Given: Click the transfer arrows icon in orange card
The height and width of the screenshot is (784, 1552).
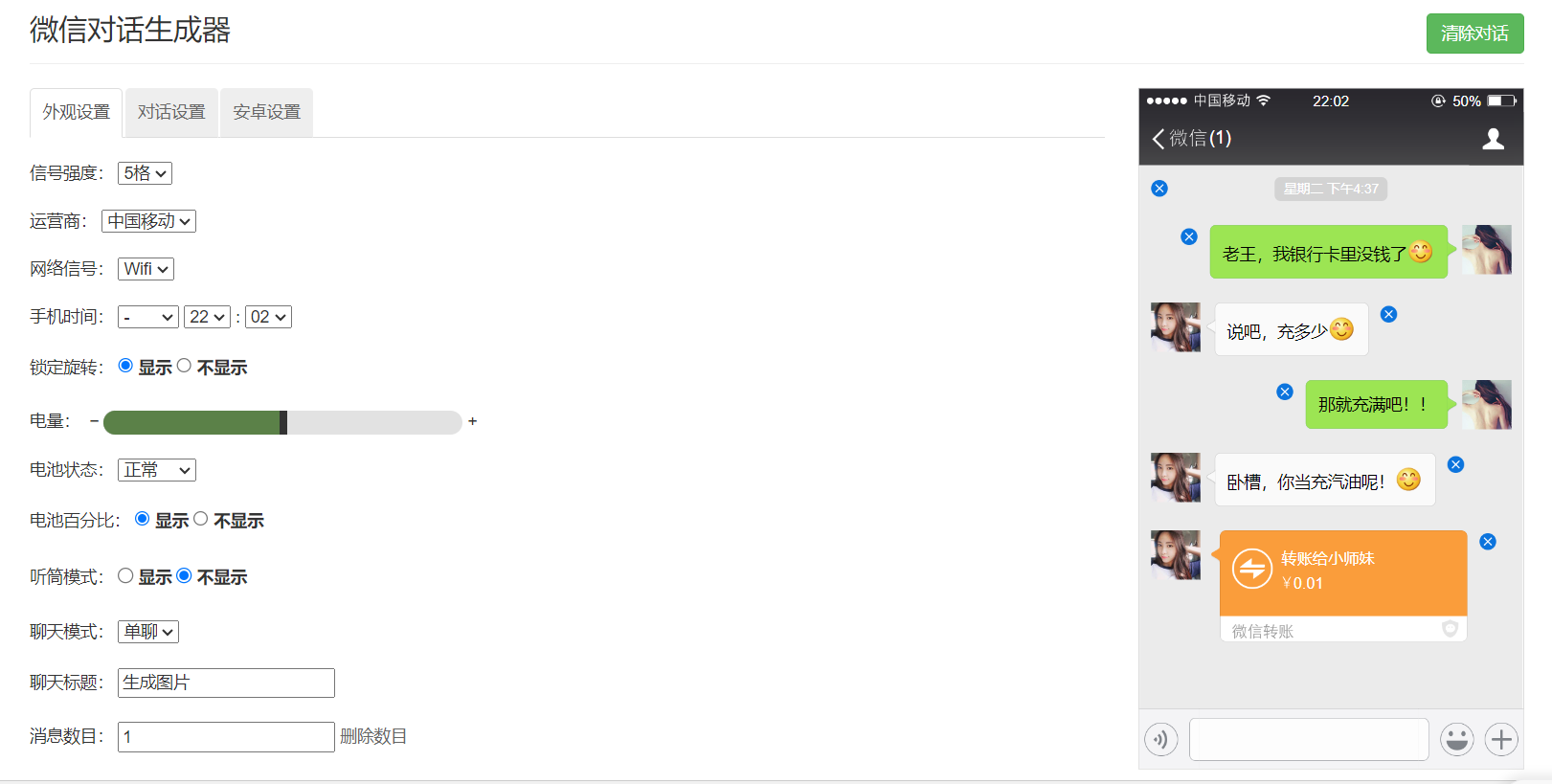Looking at the screenshot, I should tap(1251, 570).
